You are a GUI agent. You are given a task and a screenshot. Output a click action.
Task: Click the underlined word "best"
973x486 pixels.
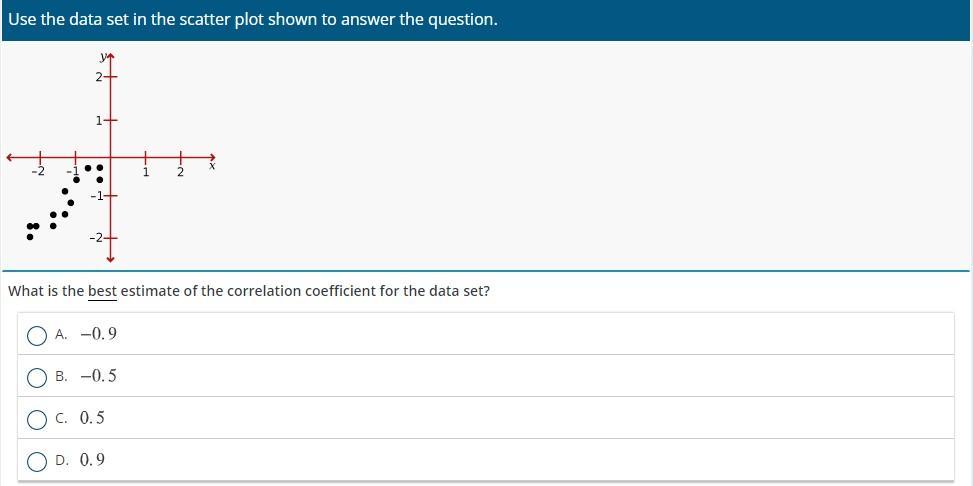[102, 292]
